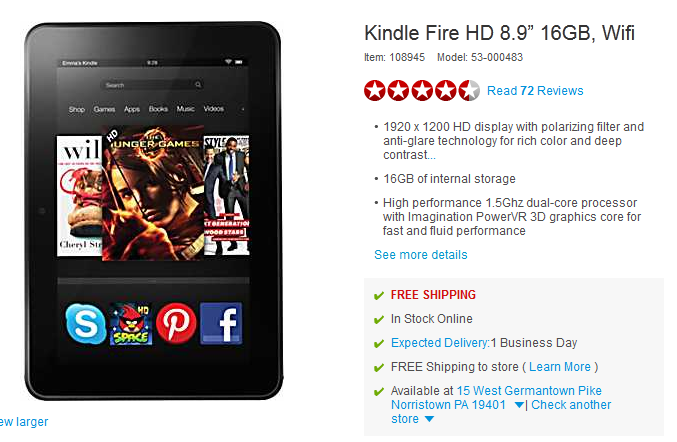Click the Hunger Games cover thumbnail
Screen dimensions: 677x442
click(153, 193)
